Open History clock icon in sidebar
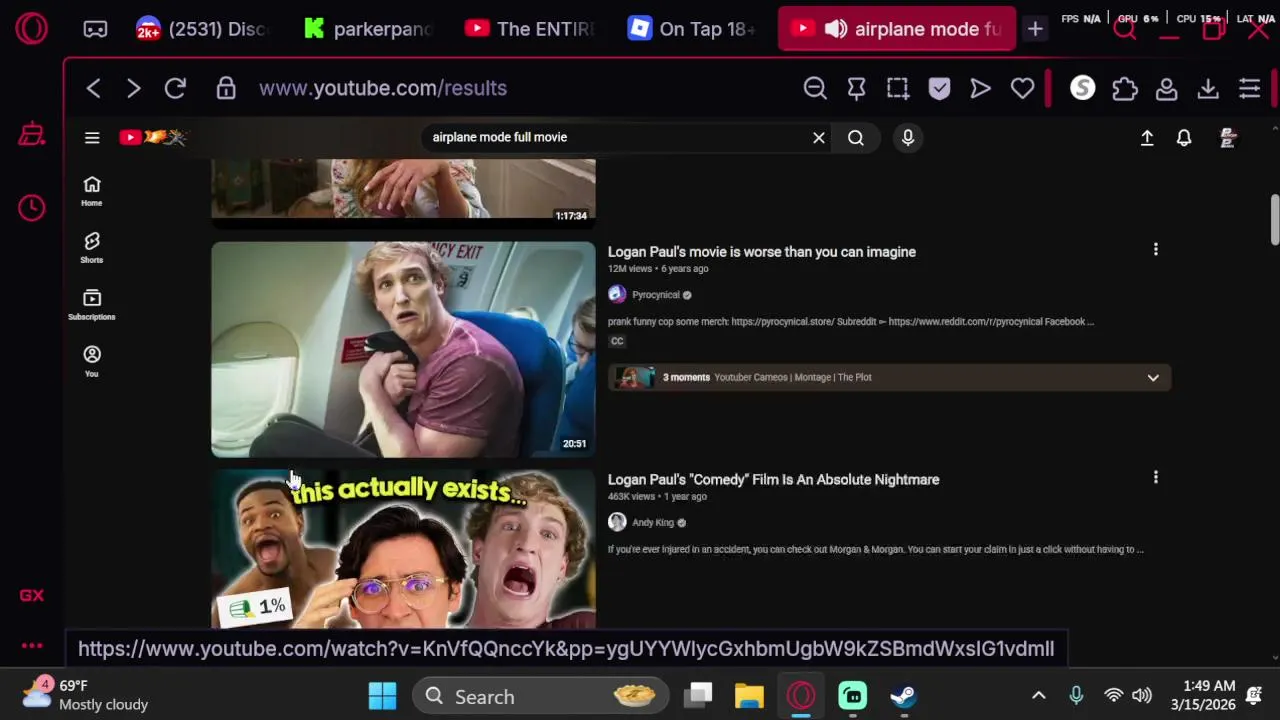 click(31, 207)
